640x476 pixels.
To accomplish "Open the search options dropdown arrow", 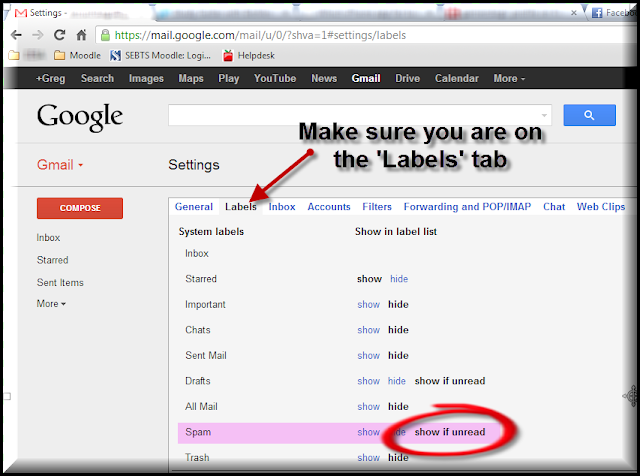I will [544, 116].
